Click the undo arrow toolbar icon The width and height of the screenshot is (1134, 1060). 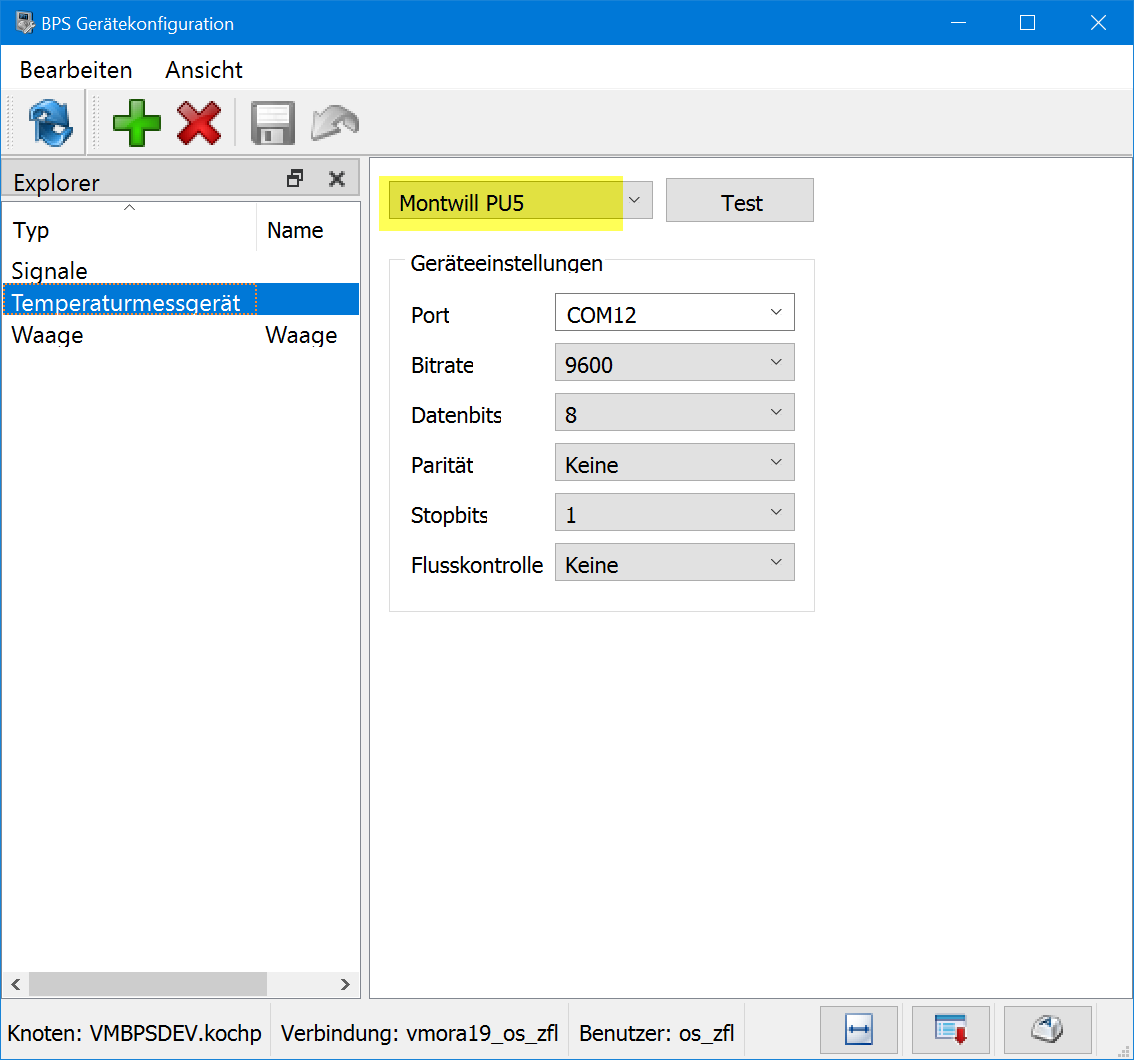pyautogui.click(x=335, y=124)
